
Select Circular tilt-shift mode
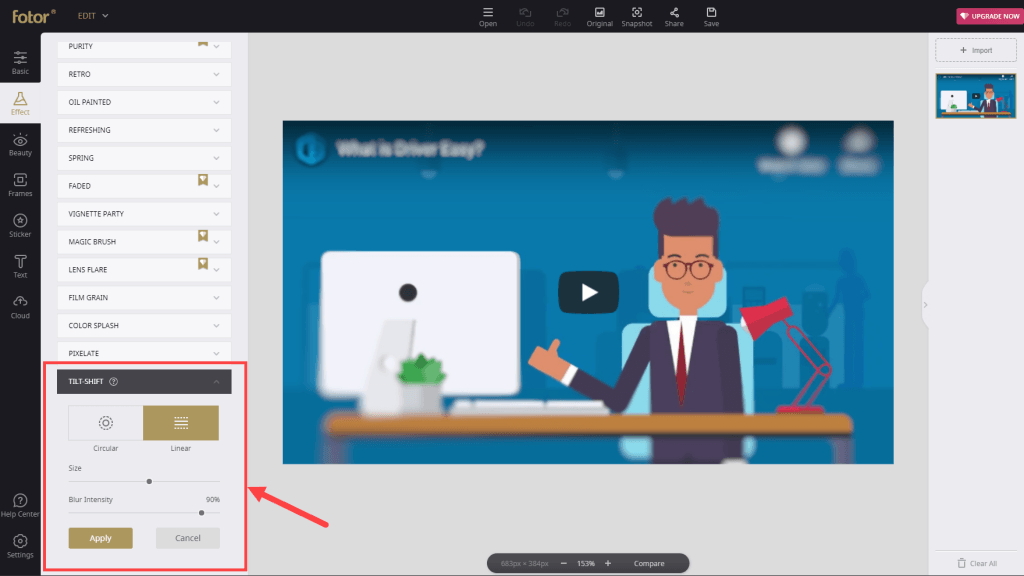(106, 423)
